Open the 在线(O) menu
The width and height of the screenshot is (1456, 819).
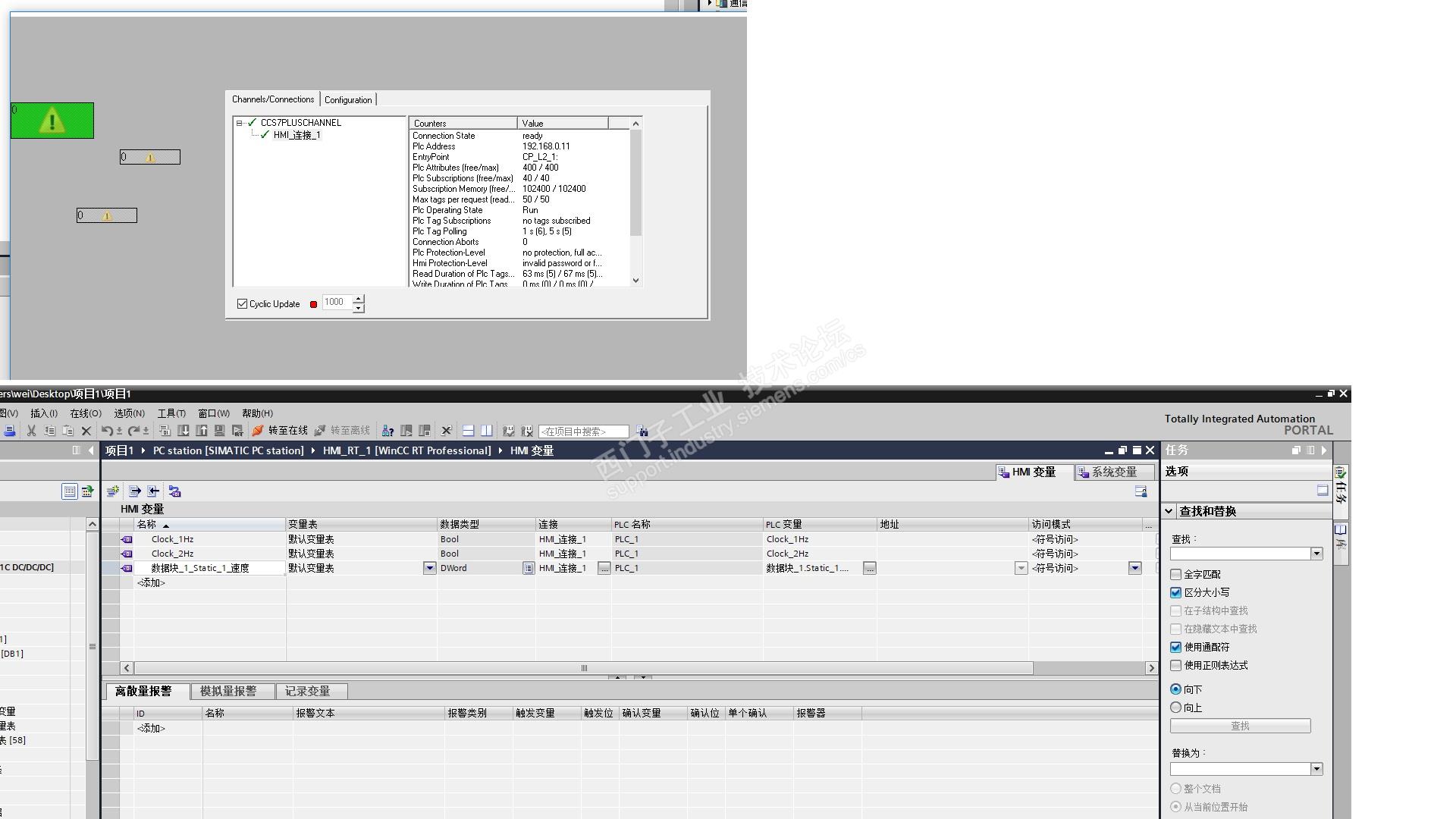(x=85, y=413)
